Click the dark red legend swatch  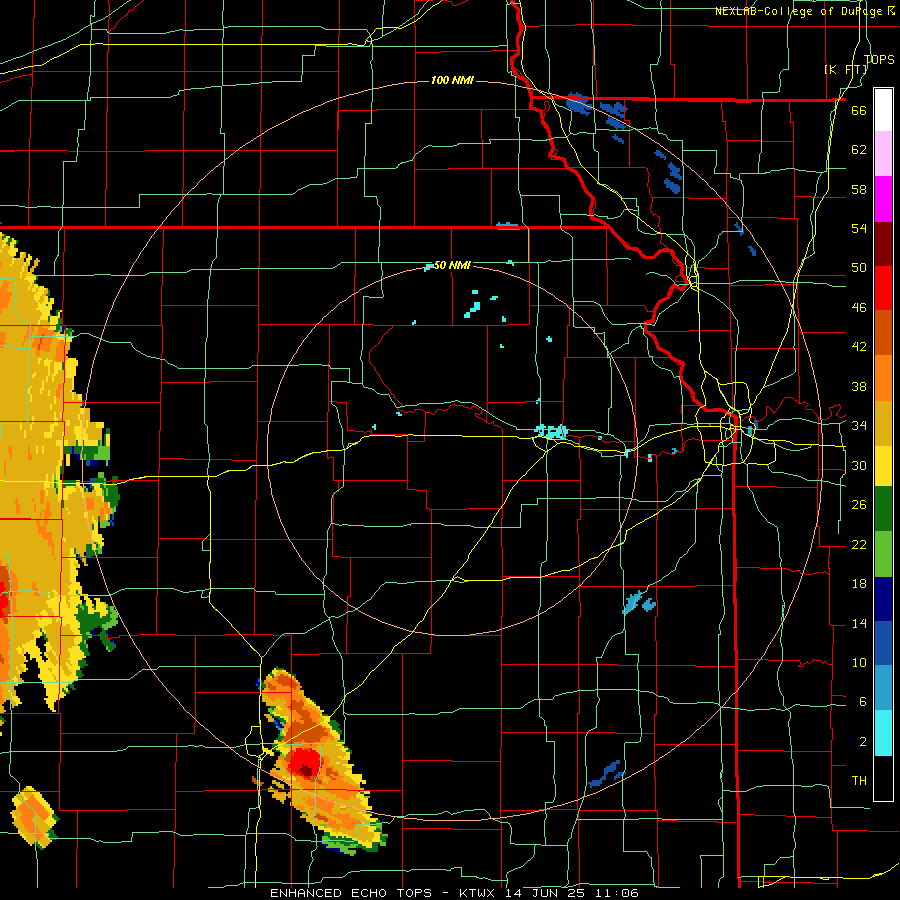883,243
